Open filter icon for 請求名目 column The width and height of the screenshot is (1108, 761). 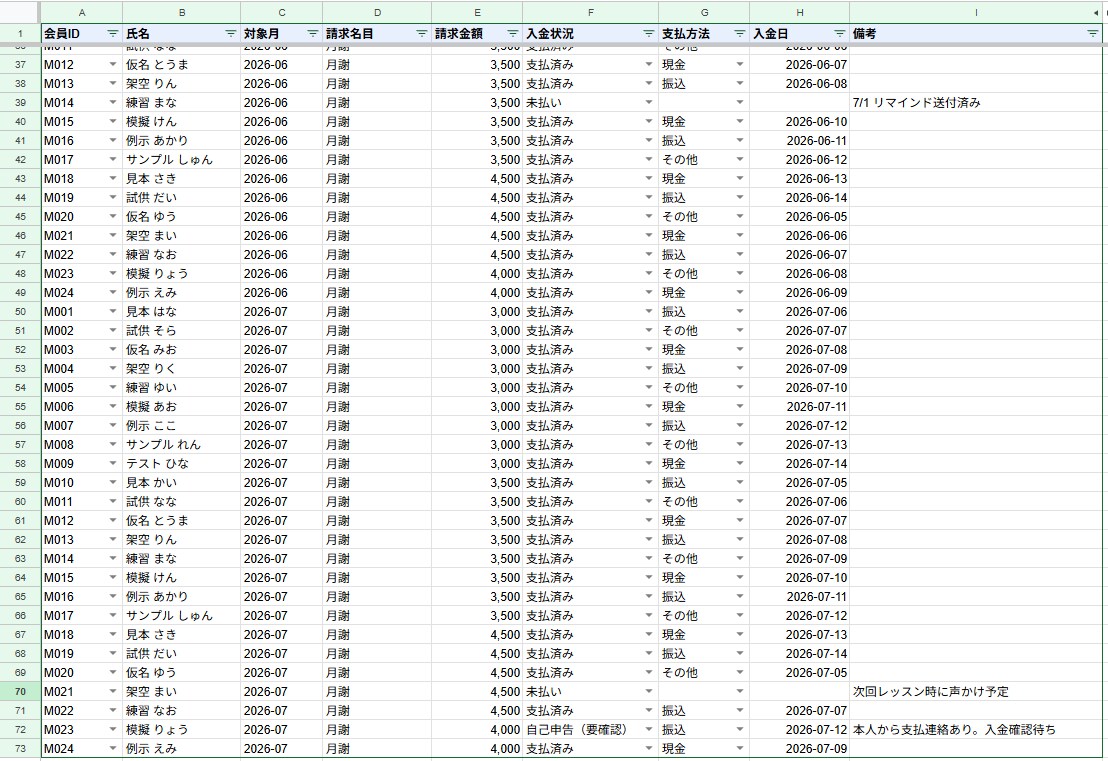[421, 33]
